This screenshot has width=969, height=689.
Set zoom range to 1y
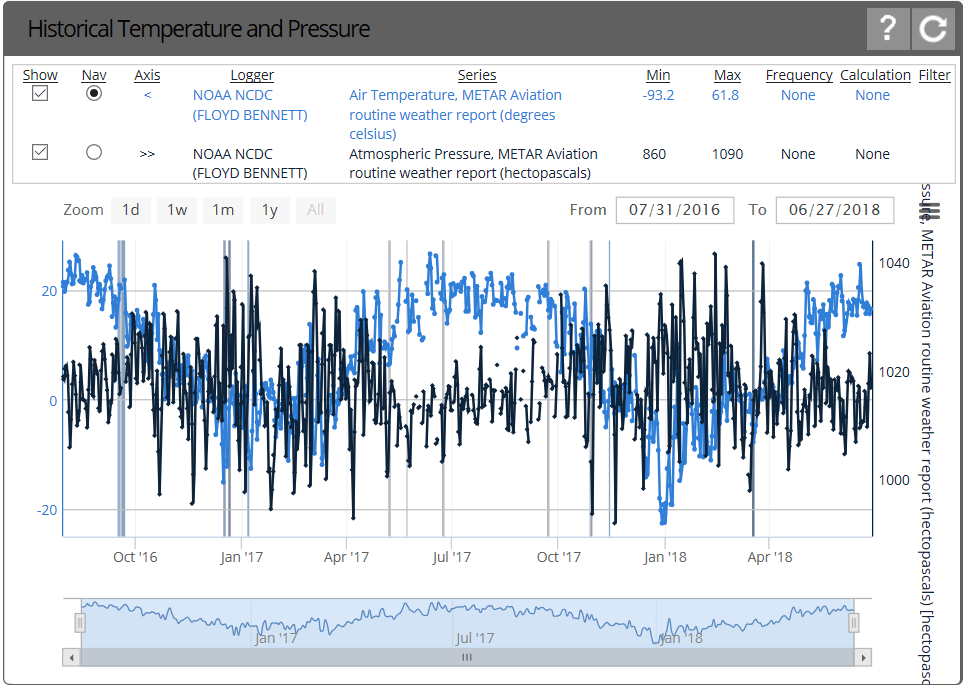270,210
